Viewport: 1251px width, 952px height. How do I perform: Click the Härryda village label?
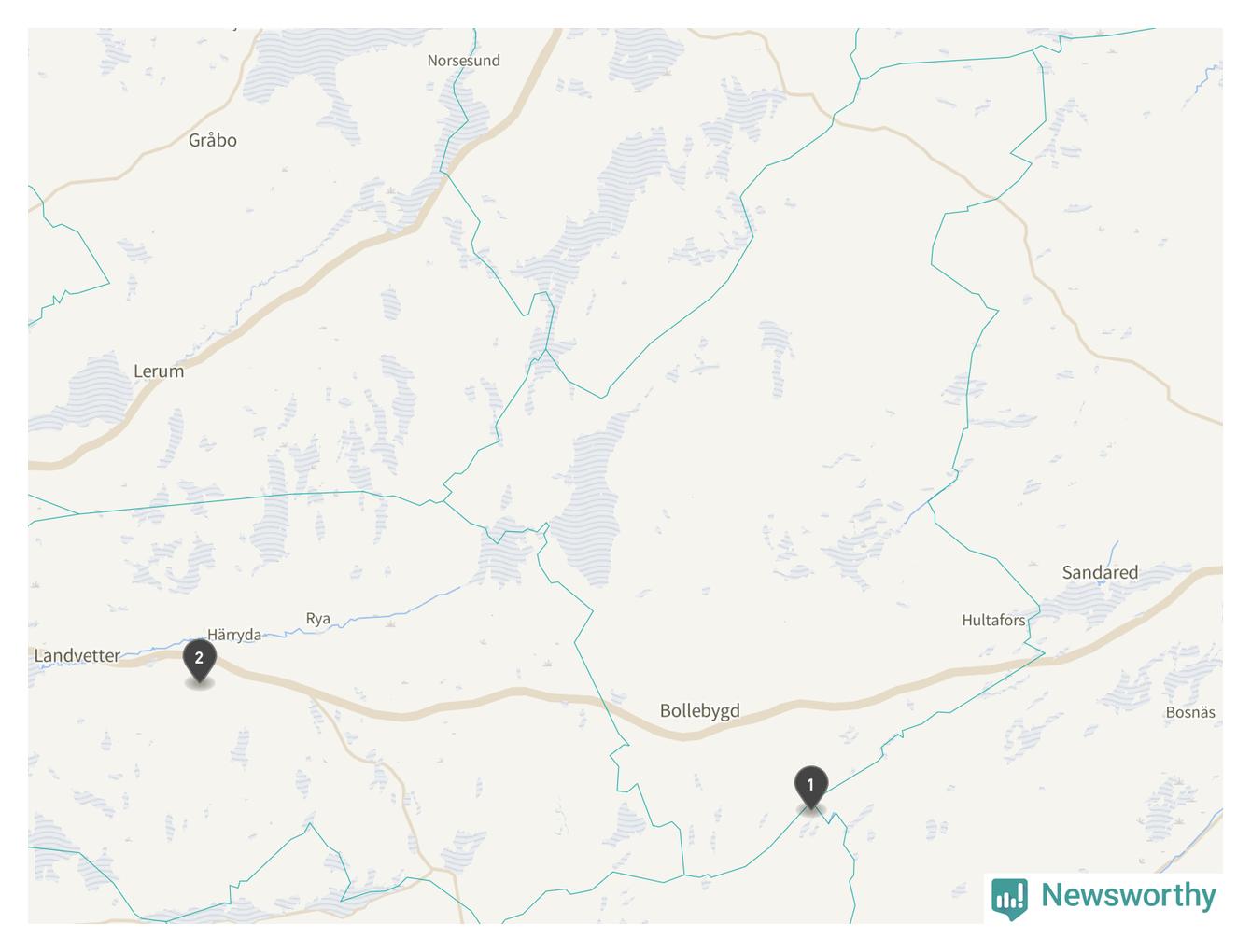pyautogui.click(x=234, y=635)
